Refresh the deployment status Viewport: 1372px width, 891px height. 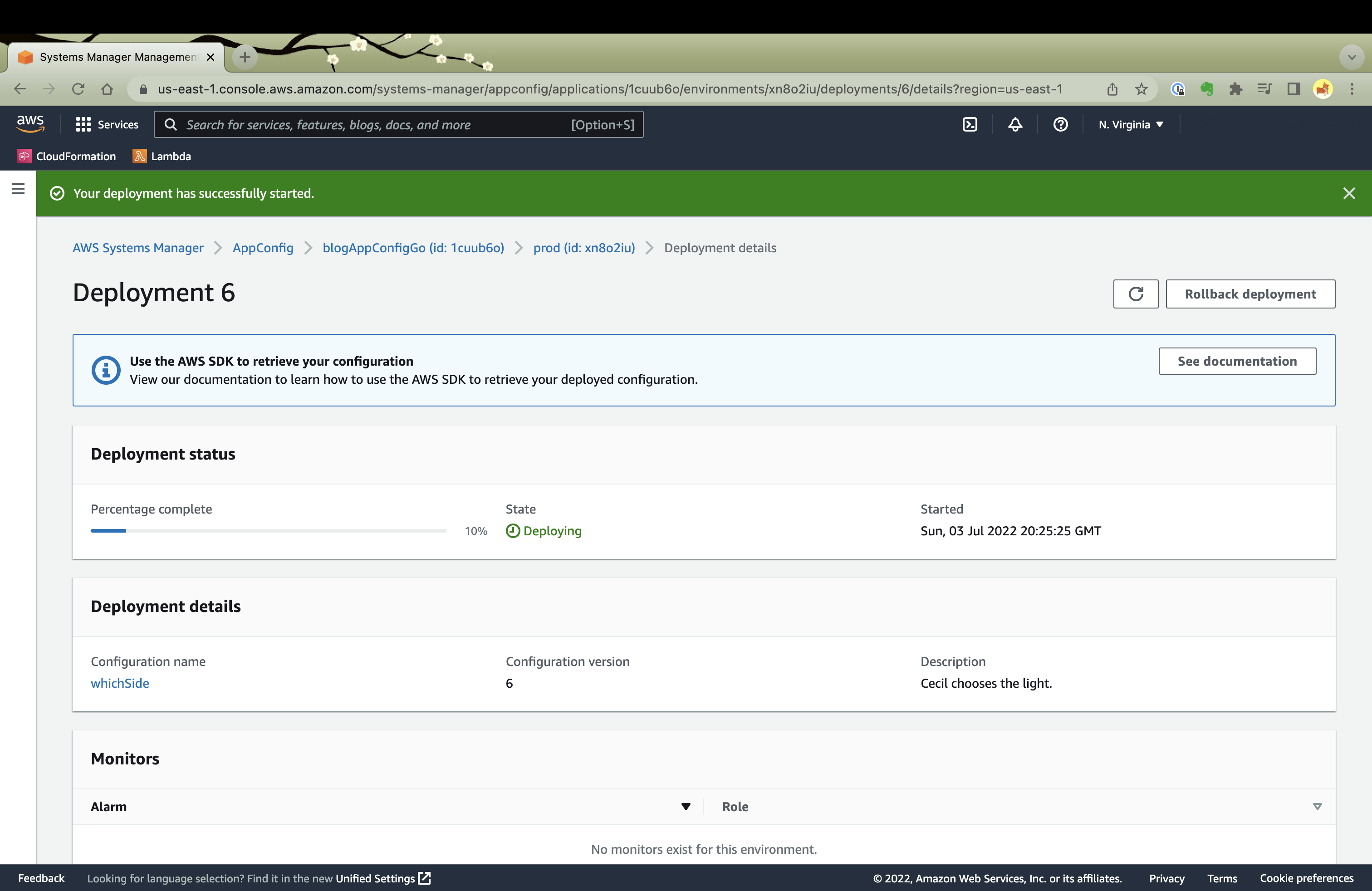click(1135, 294)
